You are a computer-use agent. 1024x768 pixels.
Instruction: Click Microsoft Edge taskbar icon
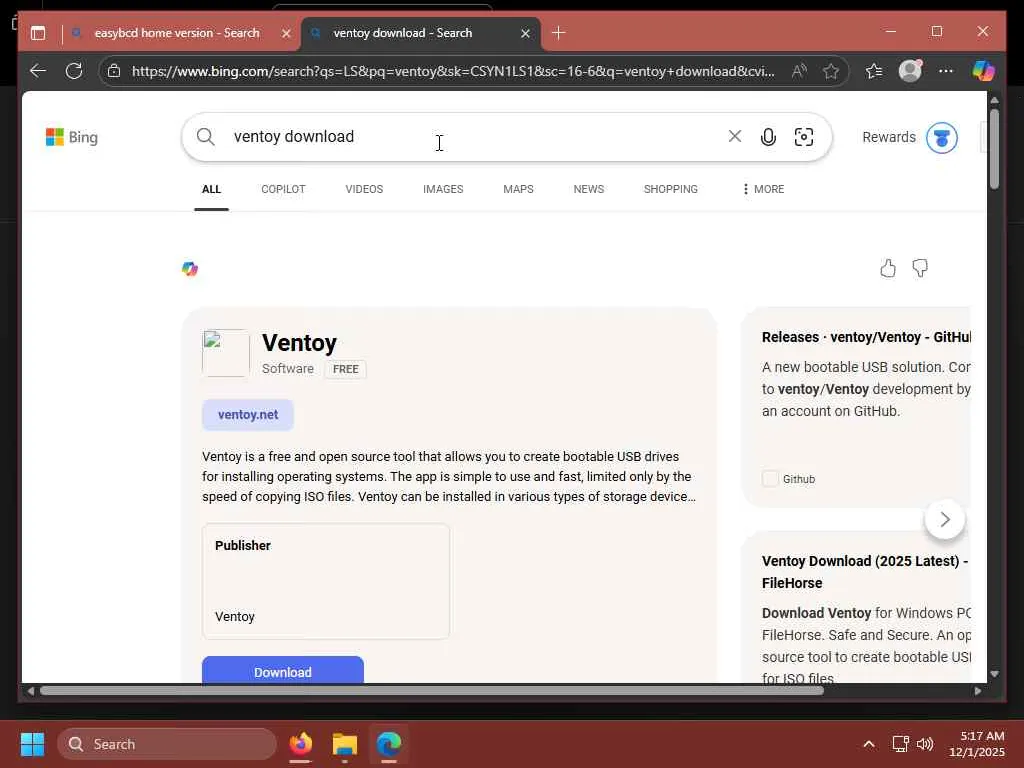tap(389, 744)
